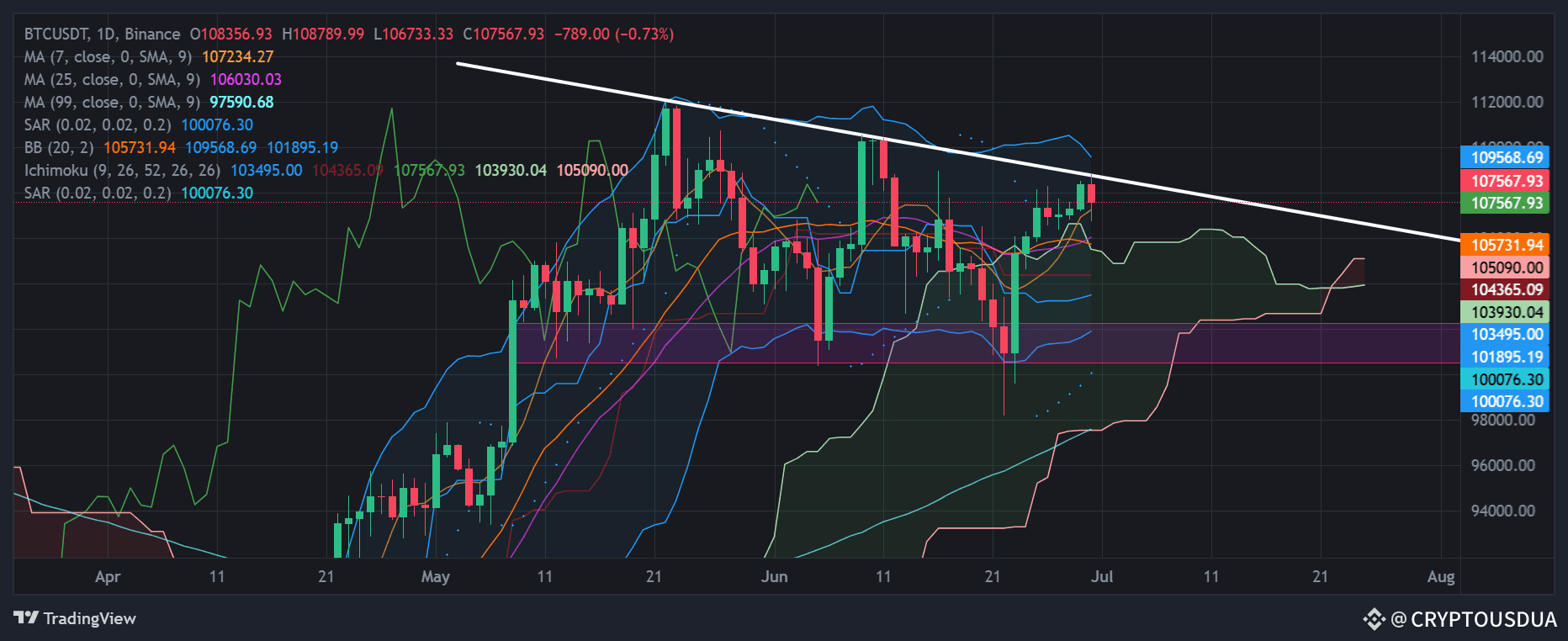The image size is (1568, 641).
Task: Click the TradingView logo
Action: pyautogui.click(x=75, y=618)
